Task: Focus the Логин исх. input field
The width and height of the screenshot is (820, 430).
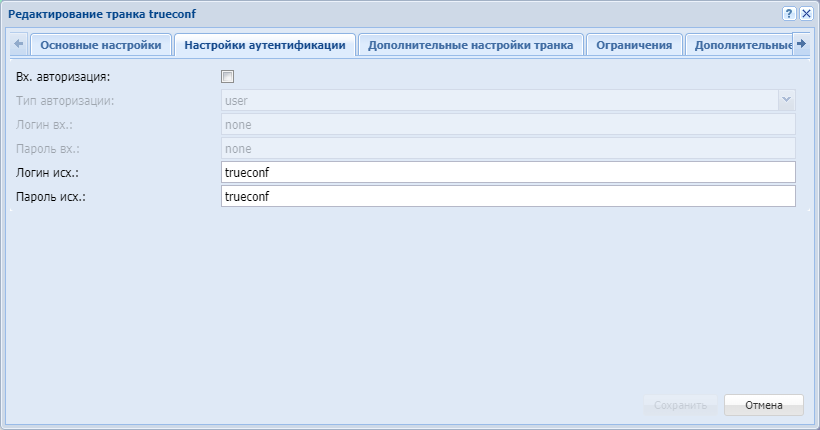Action: pyautogui.click(x=507, y=173)
